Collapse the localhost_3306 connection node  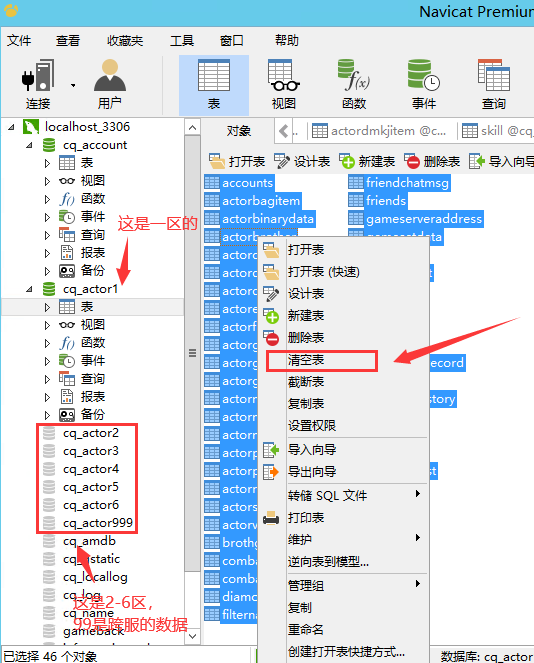click(x=11, y=127)
